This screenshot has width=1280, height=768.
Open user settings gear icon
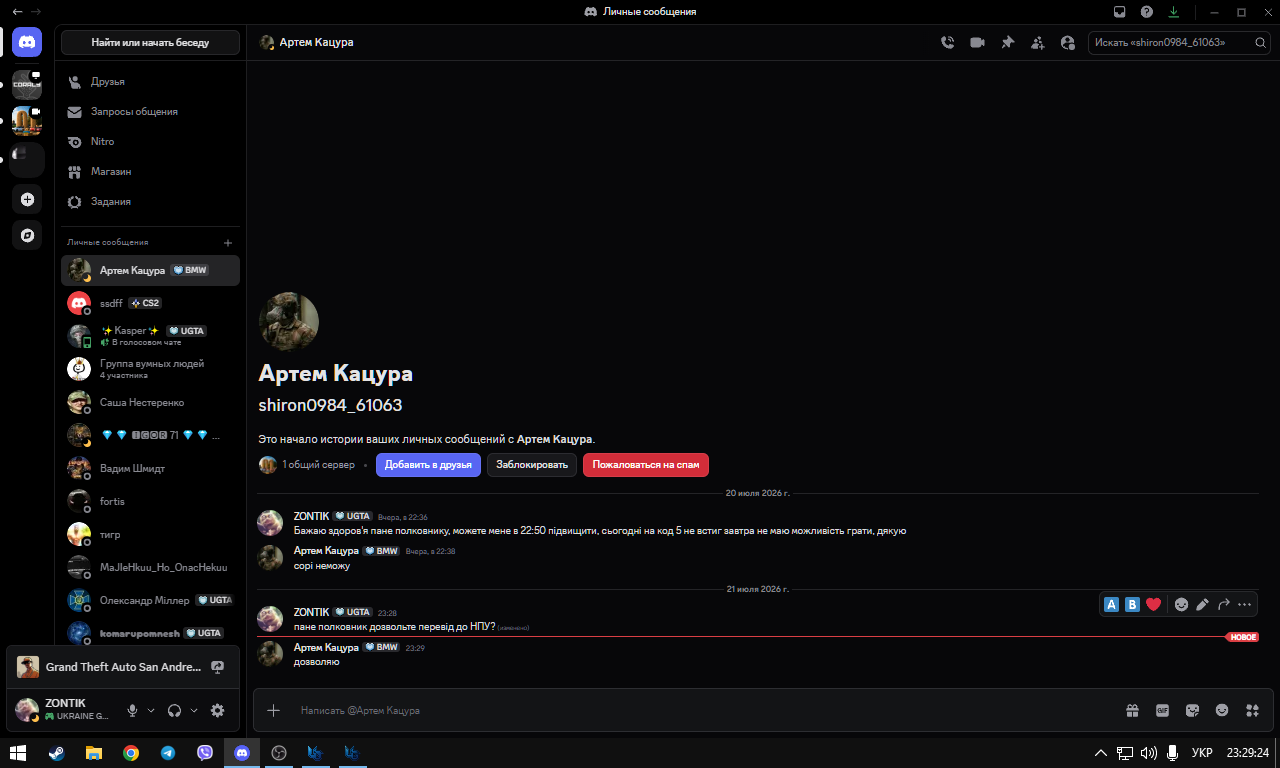(x=217, y=710)
